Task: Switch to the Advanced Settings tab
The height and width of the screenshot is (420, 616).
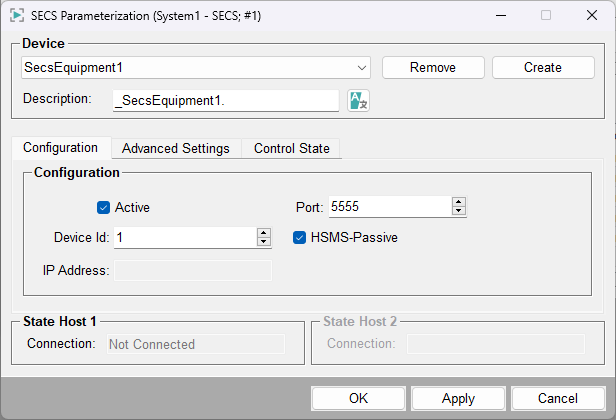Action: (x=176, y=148)
